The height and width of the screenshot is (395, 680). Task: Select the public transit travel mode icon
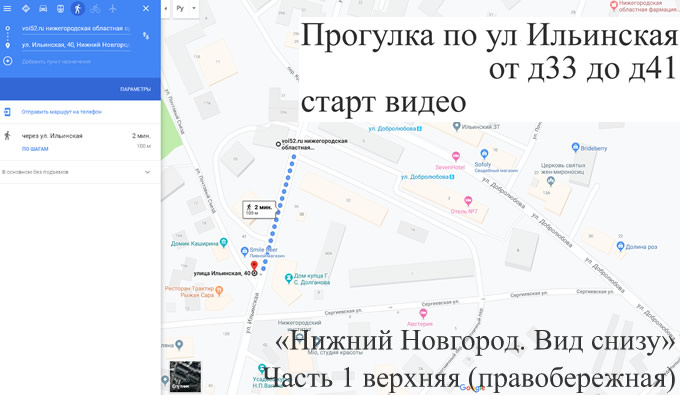60,8
